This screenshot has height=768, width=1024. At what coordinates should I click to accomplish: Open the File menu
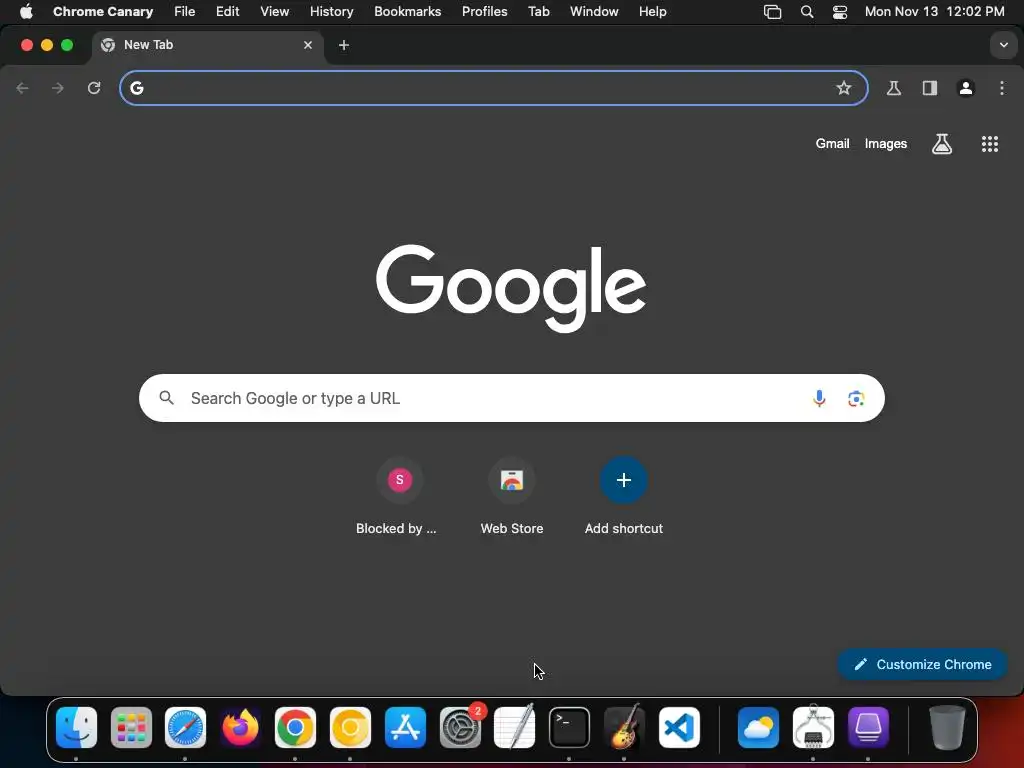pyautogui.click(x=184, y=12)
